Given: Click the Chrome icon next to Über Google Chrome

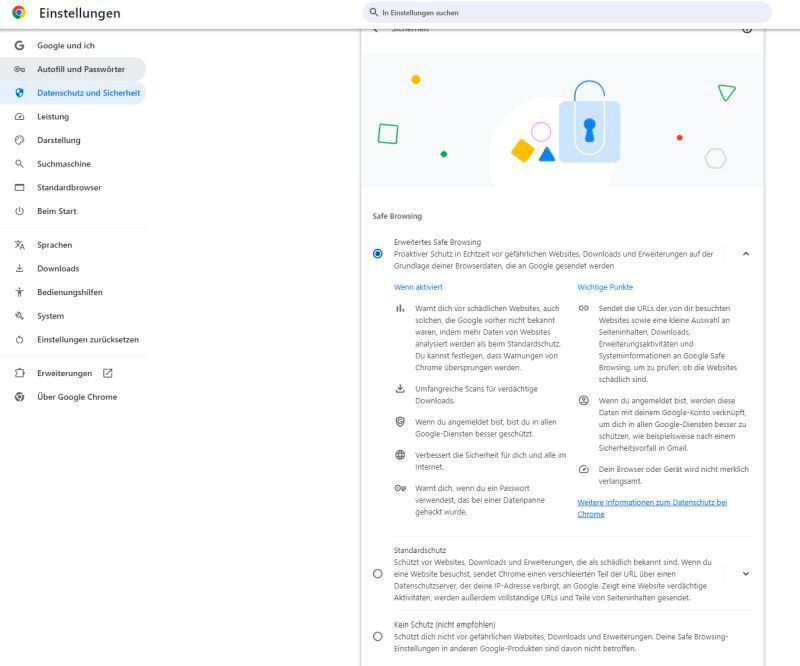Looking at the screenshot, I should [19, 397].
